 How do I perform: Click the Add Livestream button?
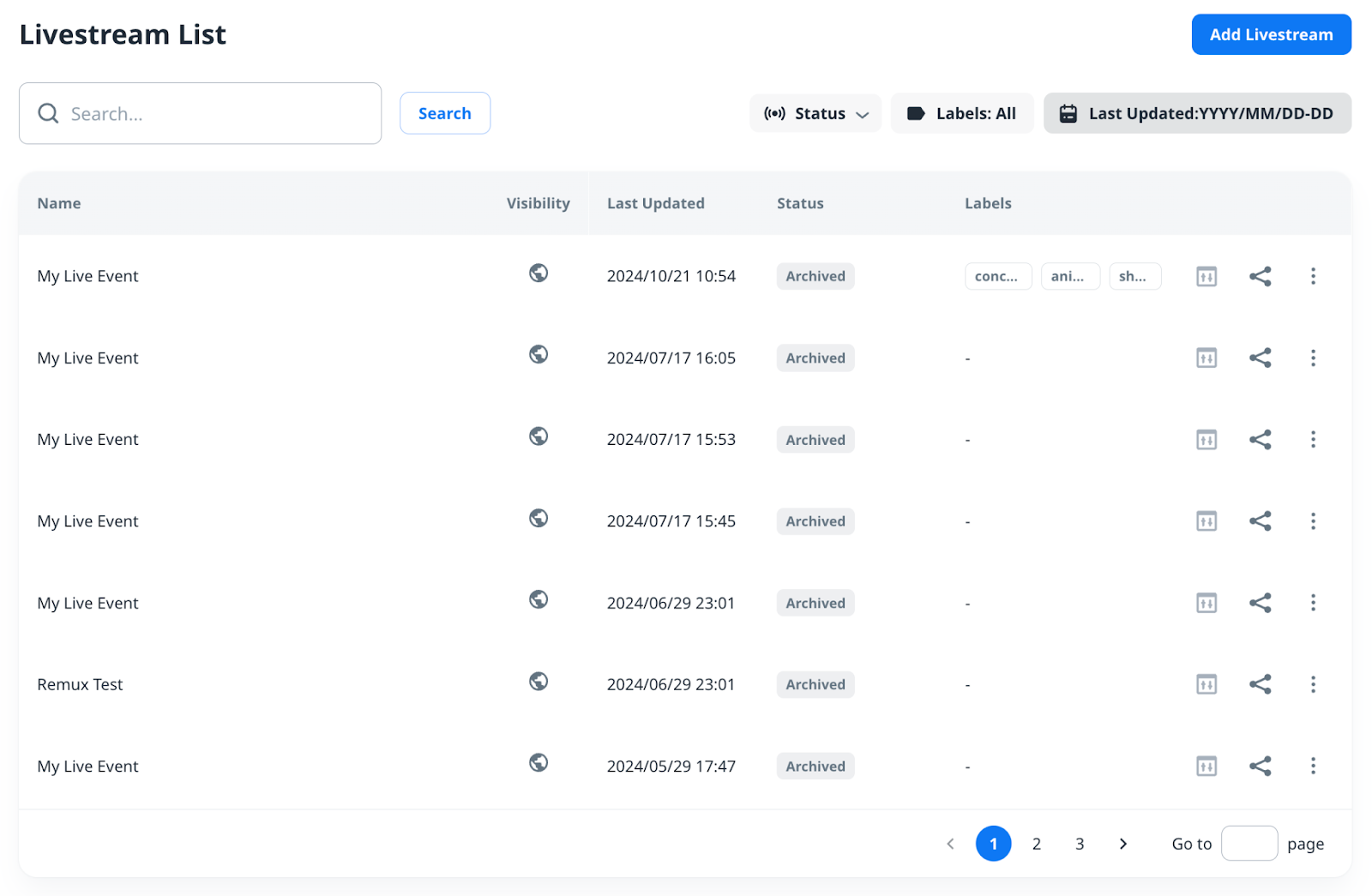tap(1271, 34)
